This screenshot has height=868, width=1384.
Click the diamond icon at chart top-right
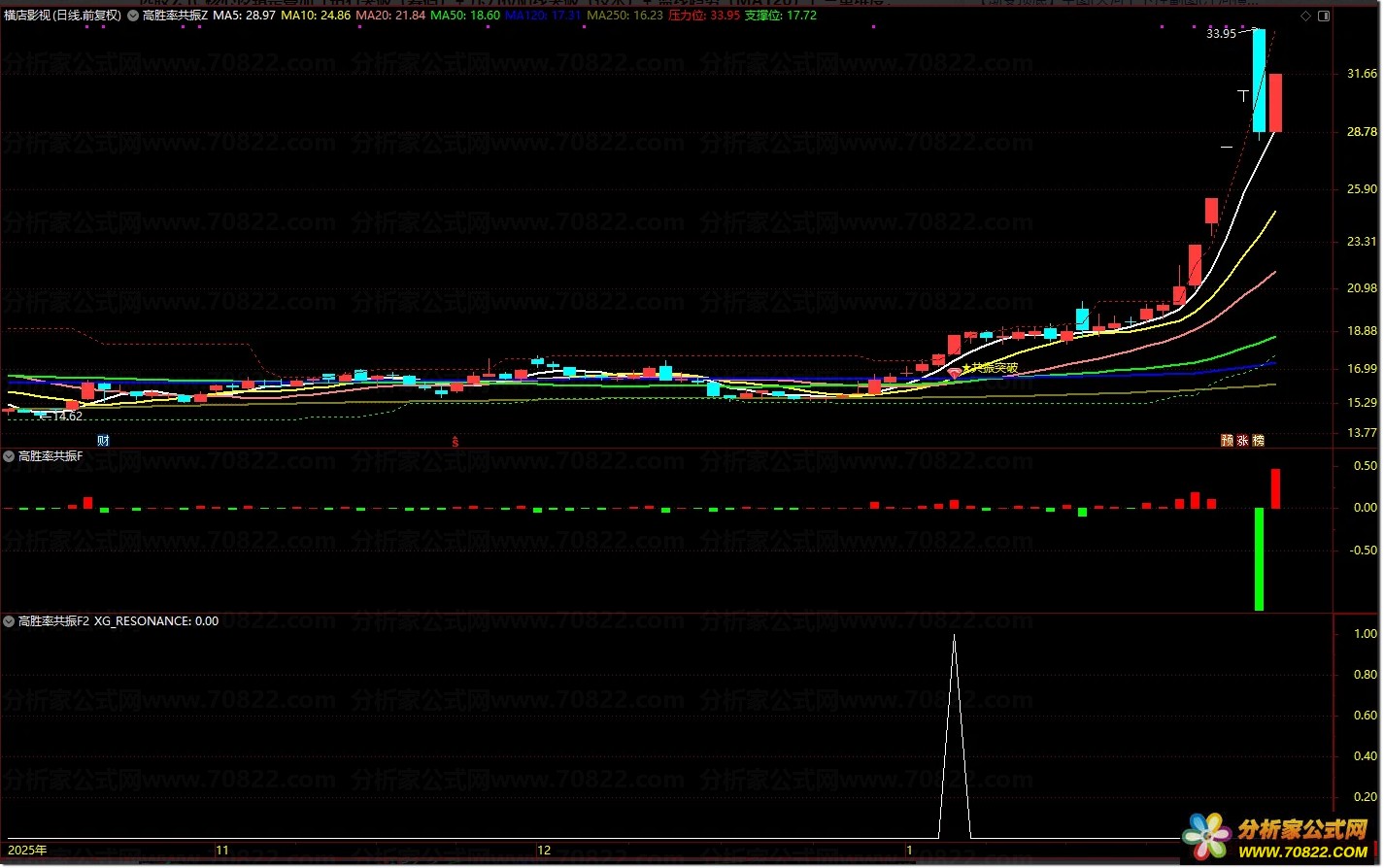tap(1305, 16)
